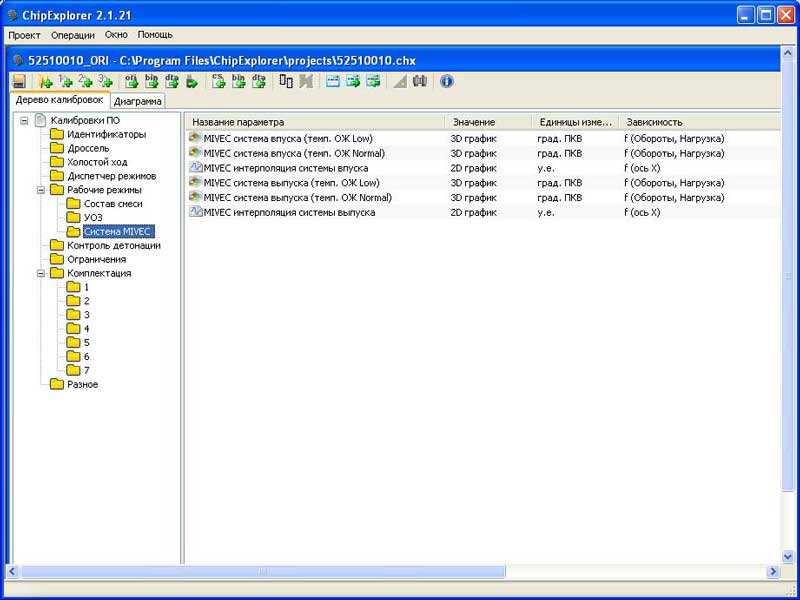Viewport: 800px width, 600px height.
Task: Click the 'cs' checksum toolbar icon
Action: [218, 81]
